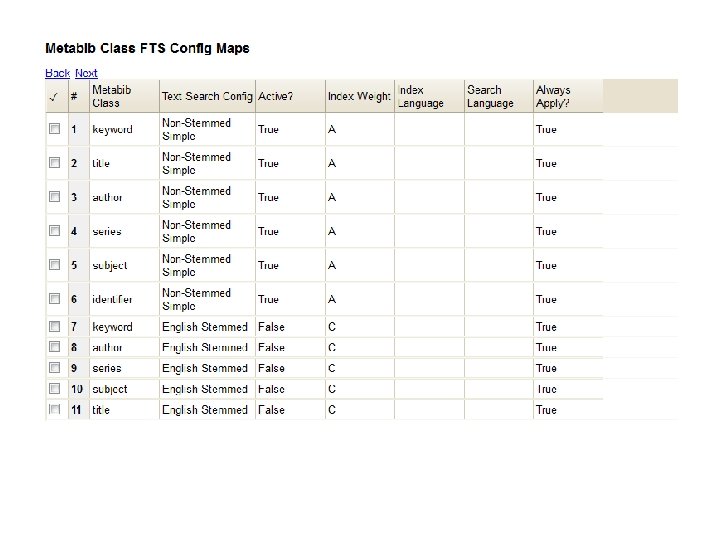Screen dimensions: 720x540
Task: Sort by Always Apply? column header
Action: [x=553, y=97]
